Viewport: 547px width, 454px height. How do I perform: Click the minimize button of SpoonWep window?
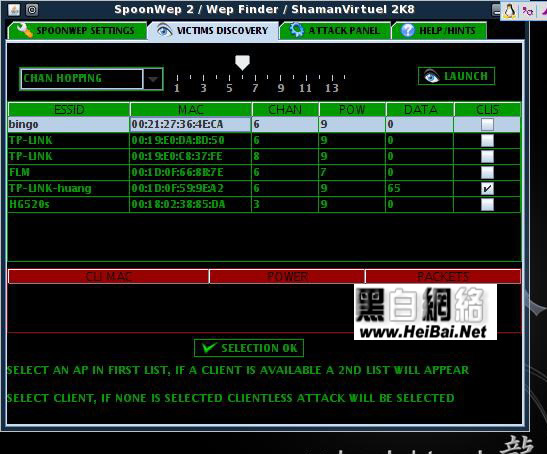[x=496, y=10]
